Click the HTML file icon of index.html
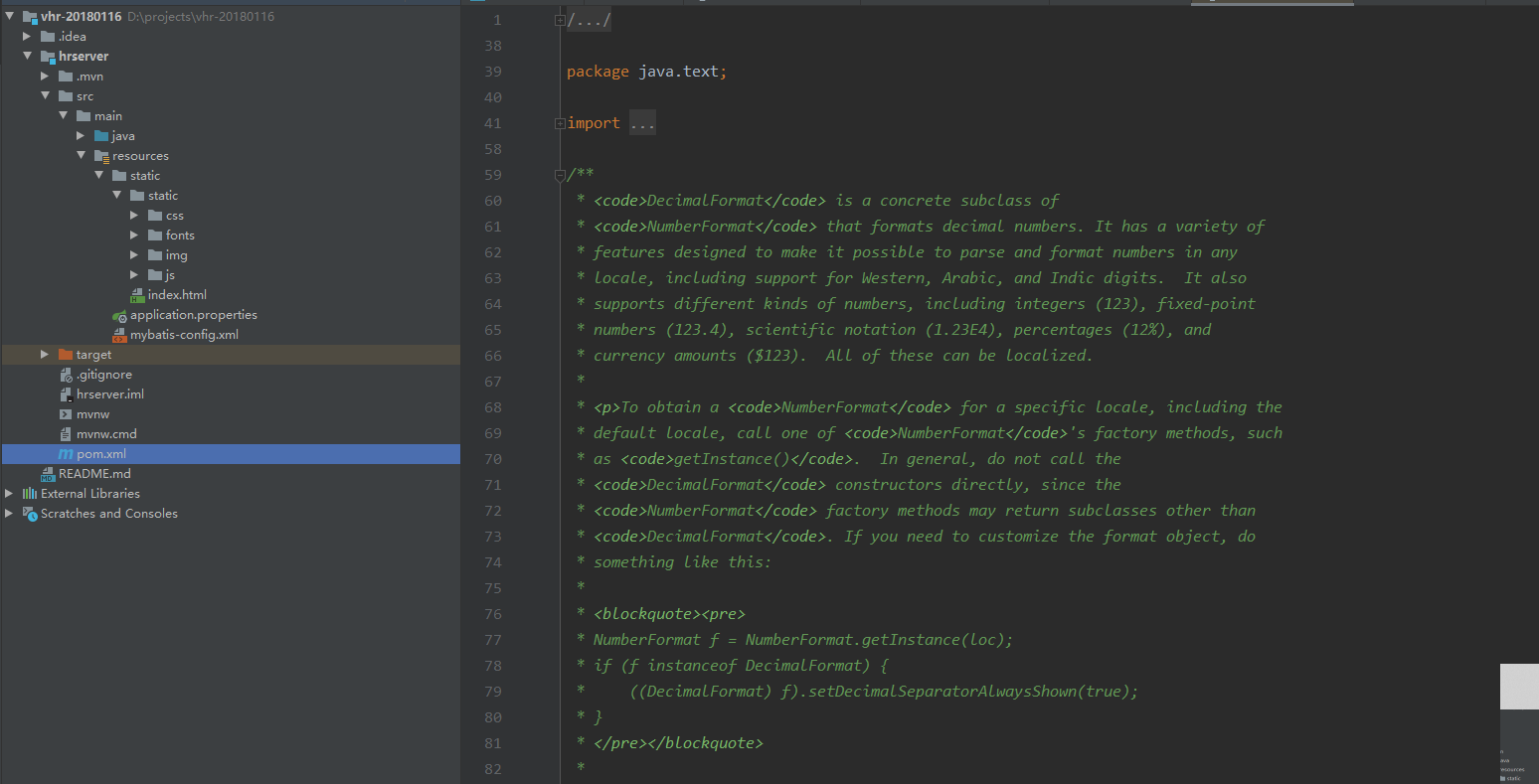Image resolution: width=1539 pixels, height=784 pixels. tap(137, 295)
